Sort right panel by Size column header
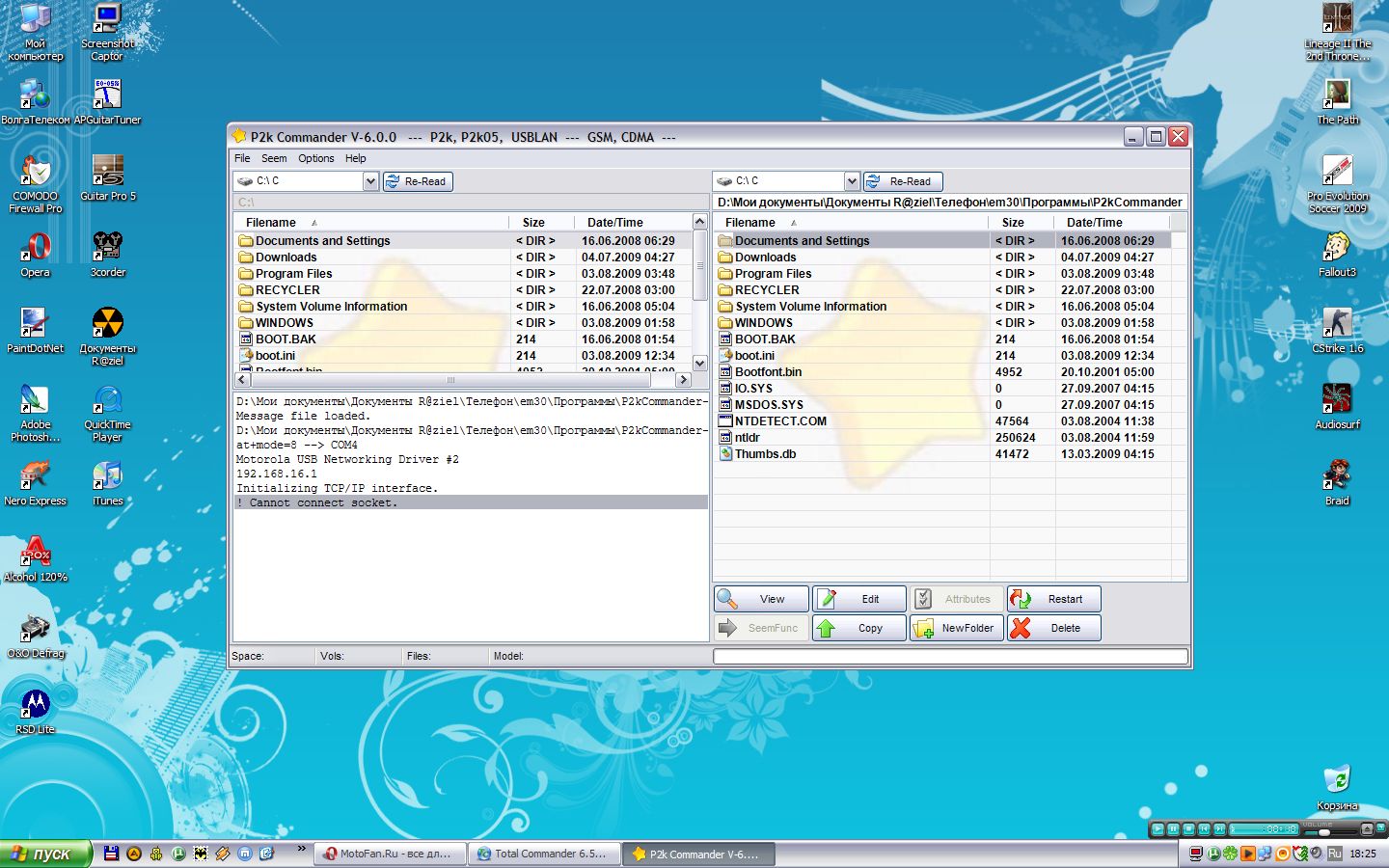Image resolution: width=1389 pixels, height=868 pixels. 1021,223
